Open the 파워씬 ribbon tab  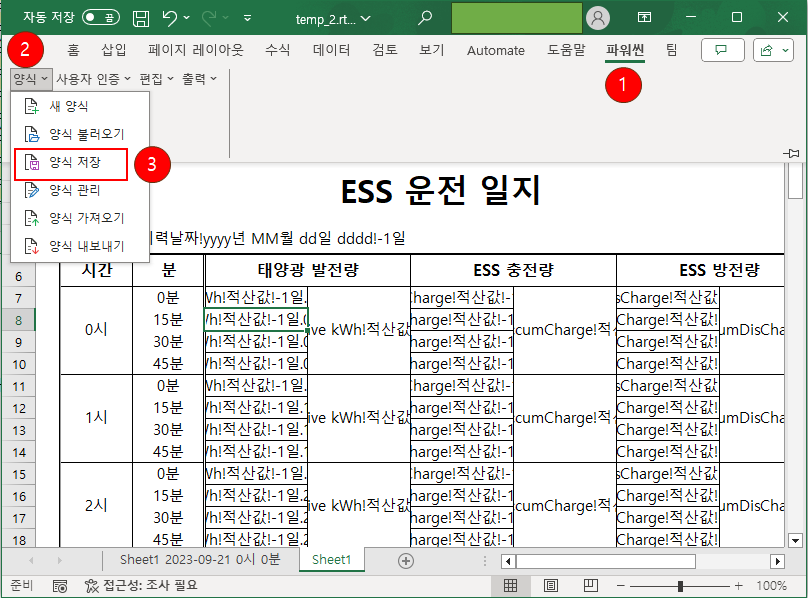click(625, 50)
